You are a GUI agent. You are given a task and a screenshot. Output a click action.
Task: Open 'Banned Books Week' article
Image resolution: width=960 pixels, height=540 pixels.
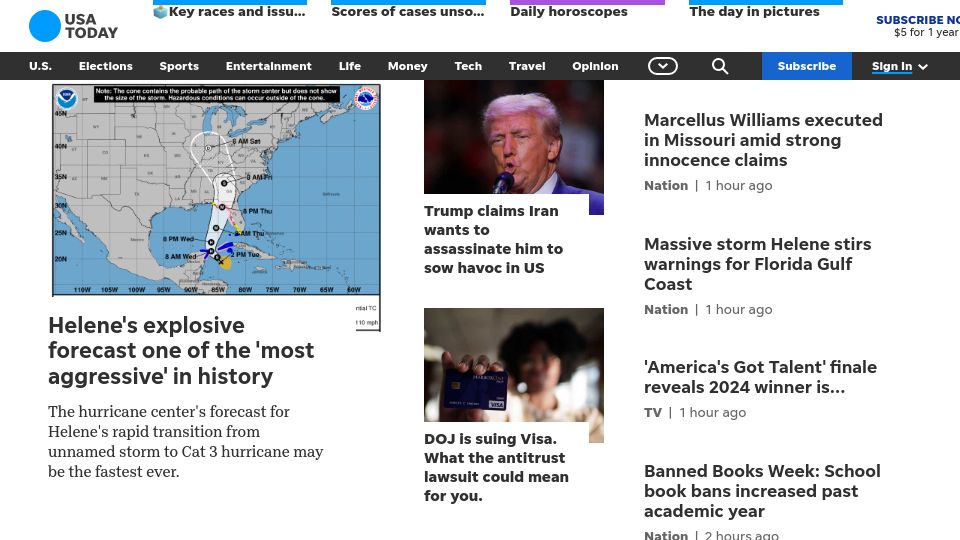point(762,491)
